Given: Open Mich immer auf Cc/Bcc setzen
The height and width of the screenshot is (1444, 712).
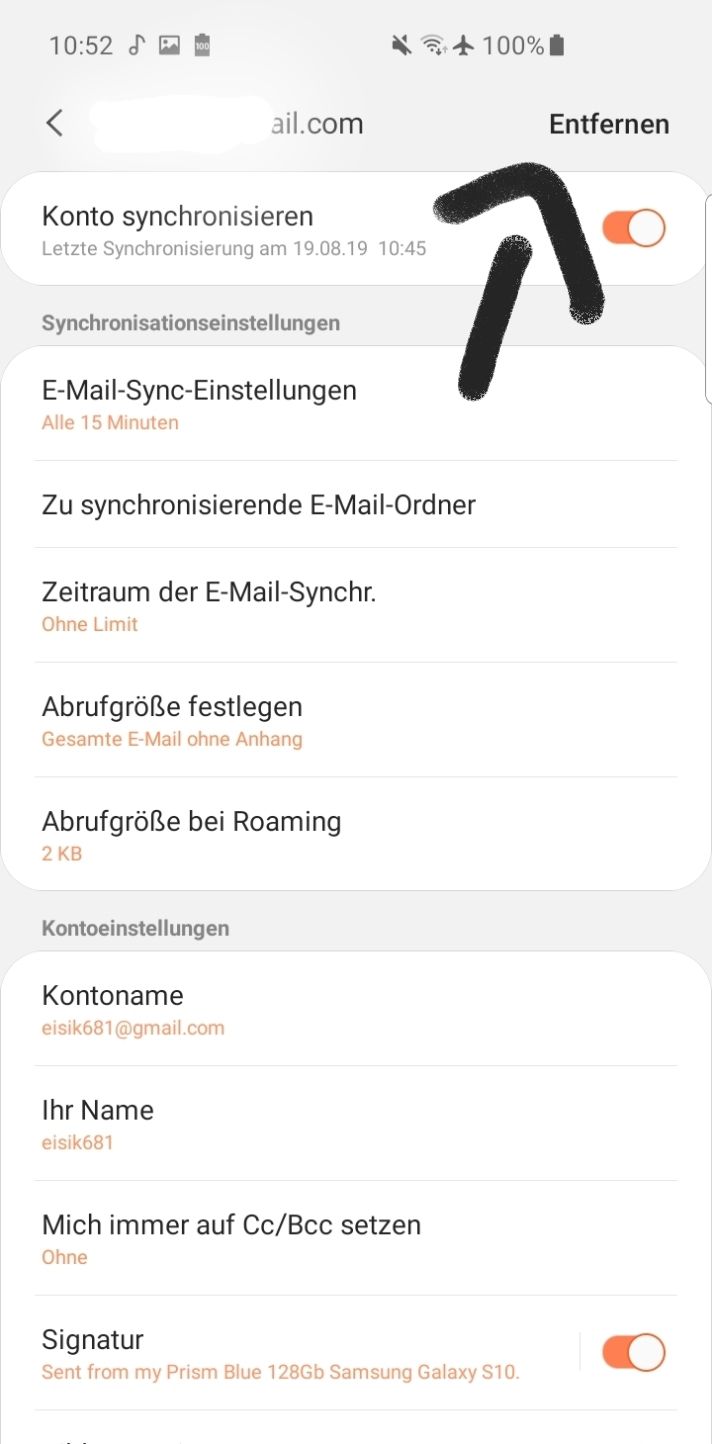Looking at the screenshot, I should pyautogui.click(x=356, y=1238).
